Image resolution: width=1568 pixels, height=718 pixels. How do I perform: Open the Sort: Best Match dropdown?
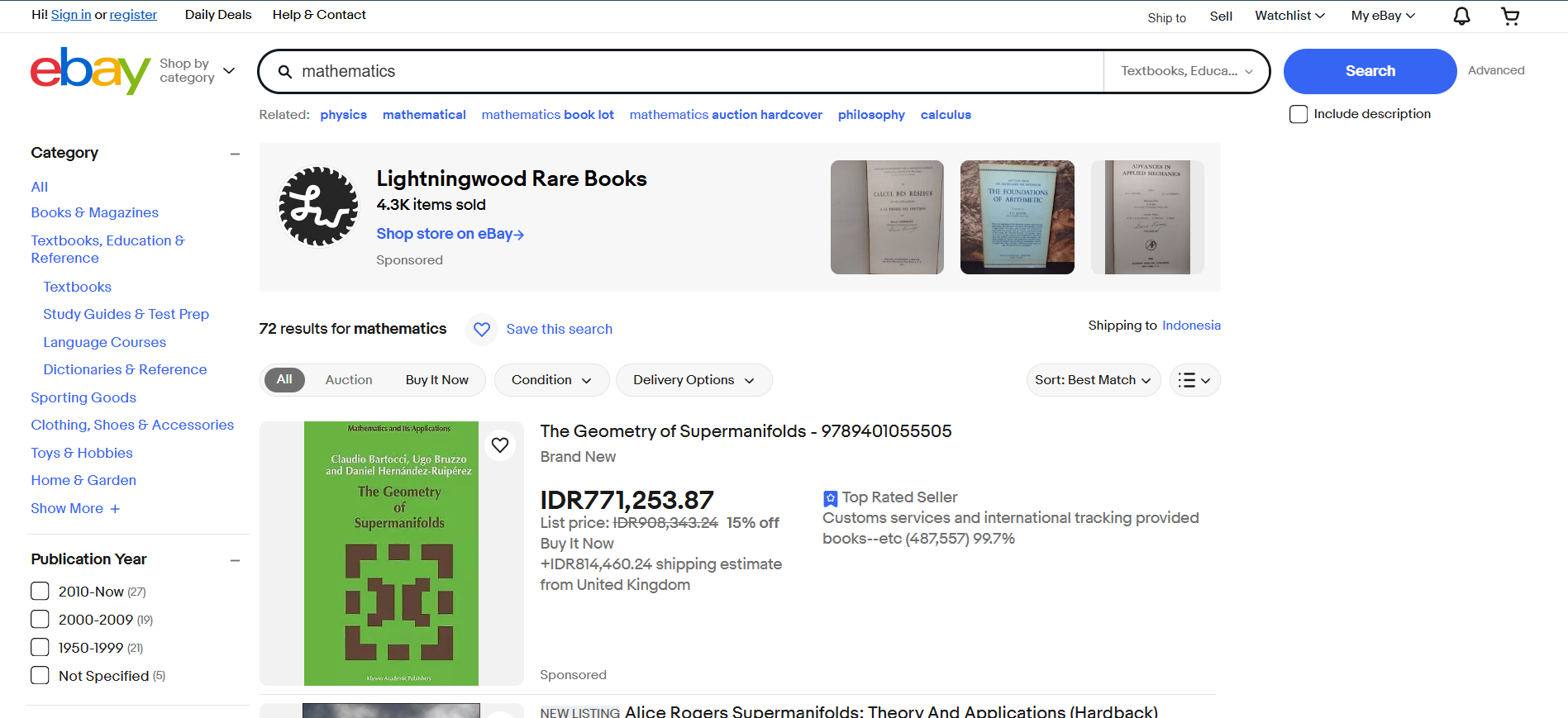(1093, 380)
